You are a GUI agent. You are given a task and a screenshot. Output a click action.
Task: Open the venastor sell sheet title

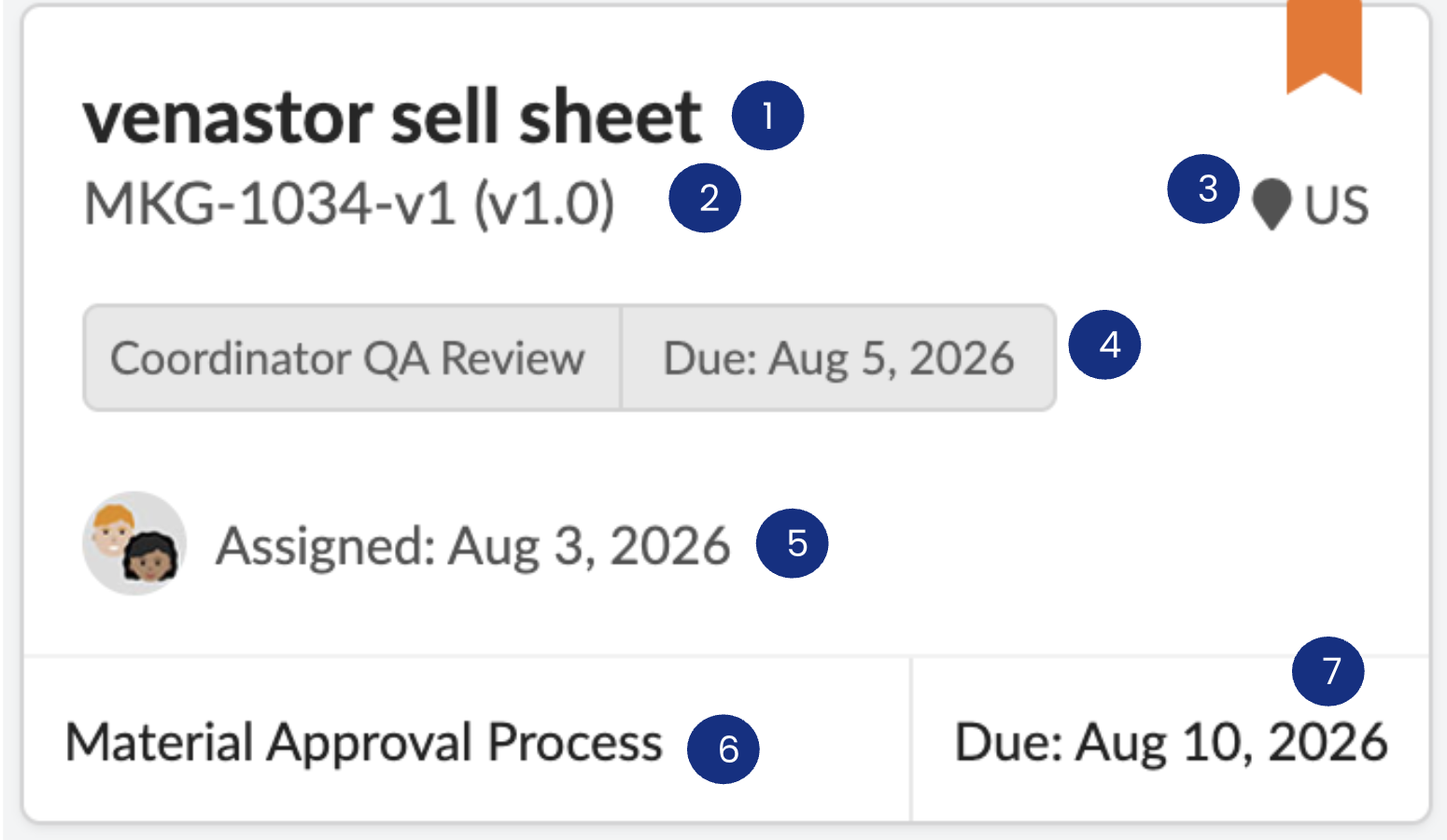392,118
